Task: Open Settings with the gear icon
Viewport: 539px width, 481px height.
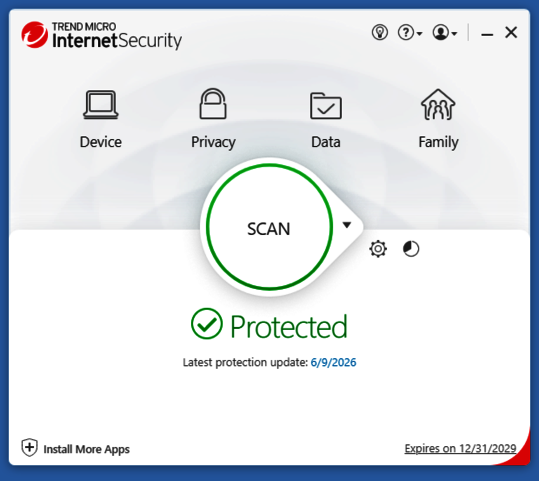Action: pyautogui.click(x=378, y=249)
